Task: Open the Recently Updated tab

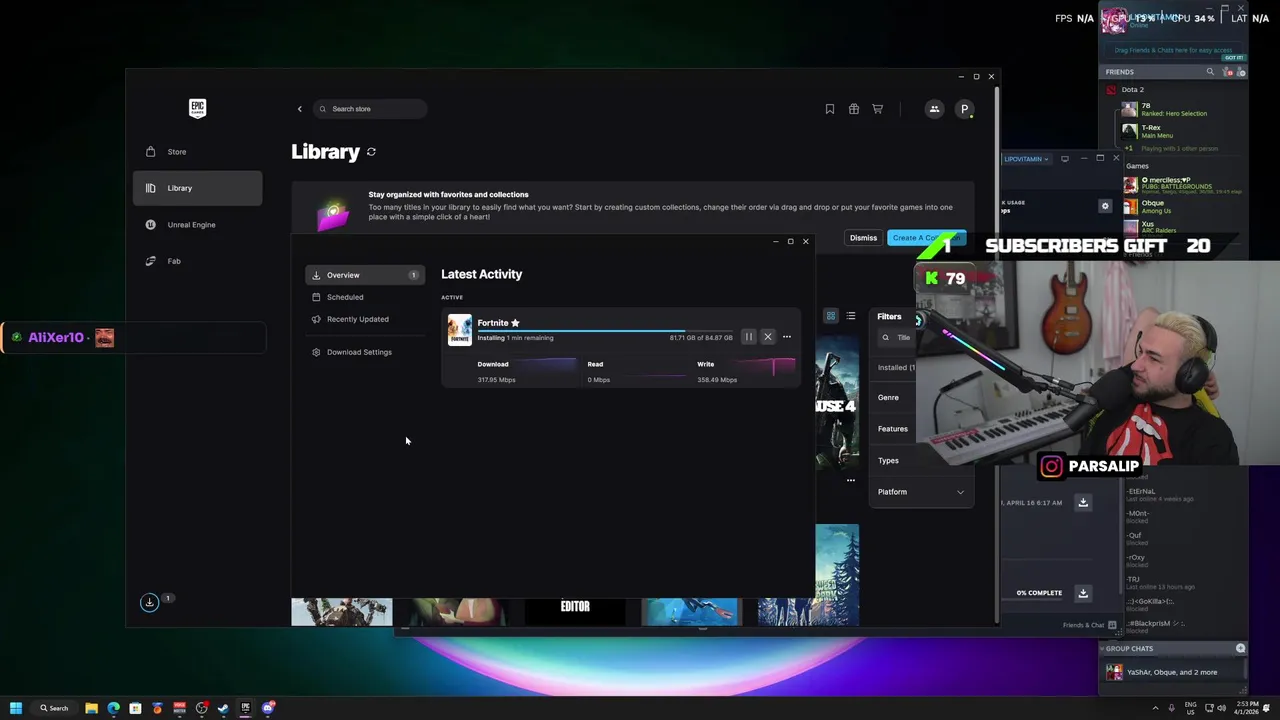Action: point(365,319)
